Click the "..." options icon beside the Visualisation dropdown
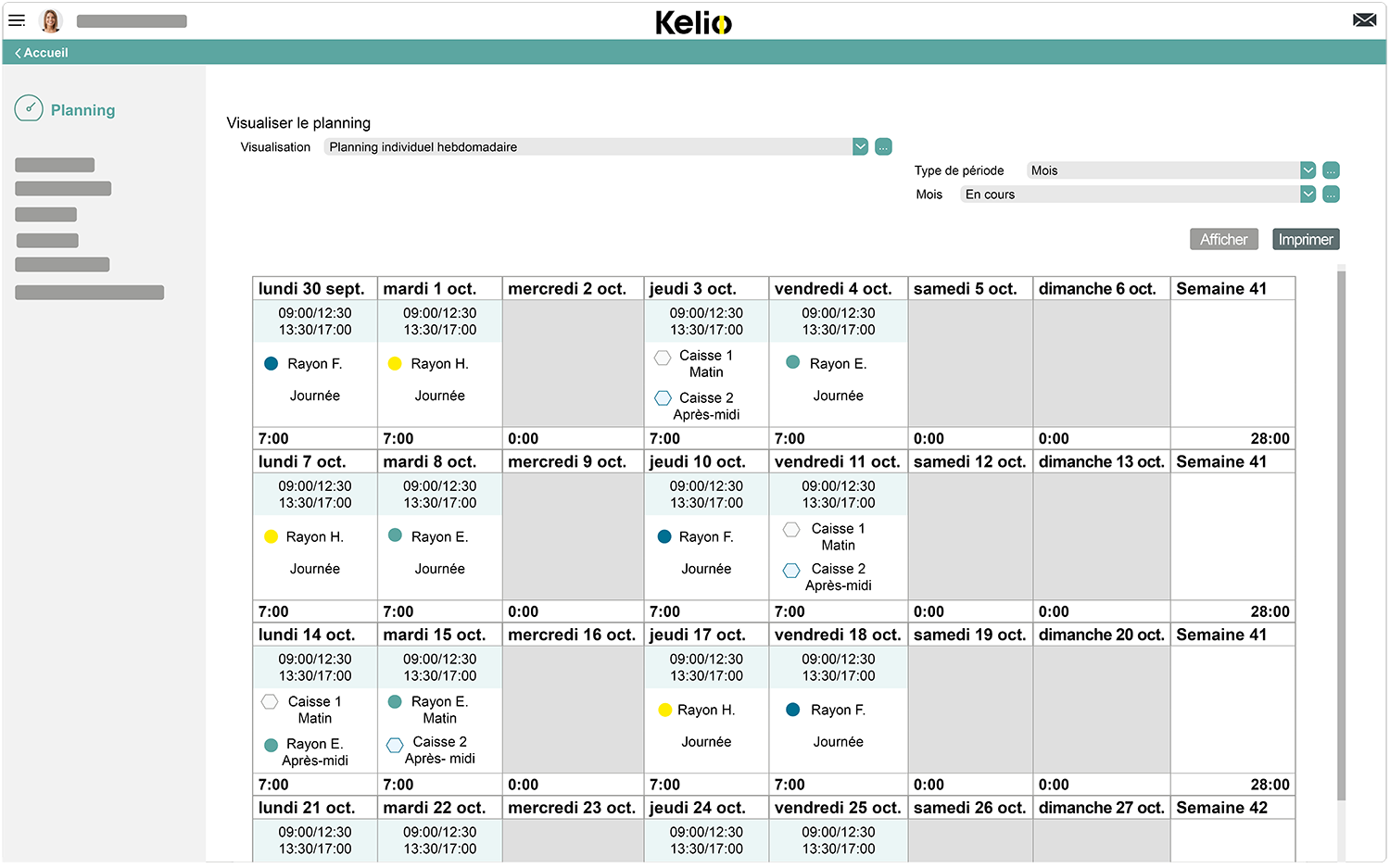The width and height of the screenshot is (1390, 868). pyautogui.click(x=882, y=146)
